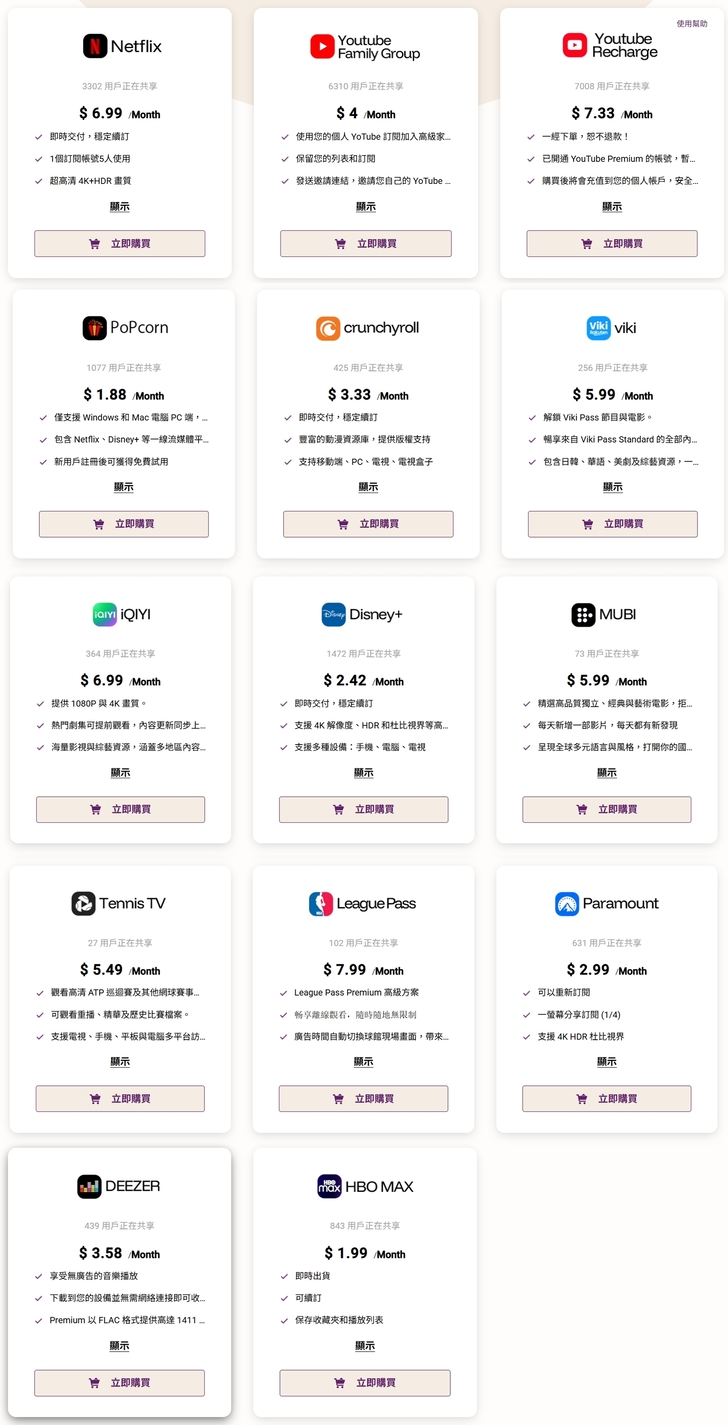Buy Netflix with 立即購買 button
This screenshot has width=728, height=1425.
coord(120,244)
